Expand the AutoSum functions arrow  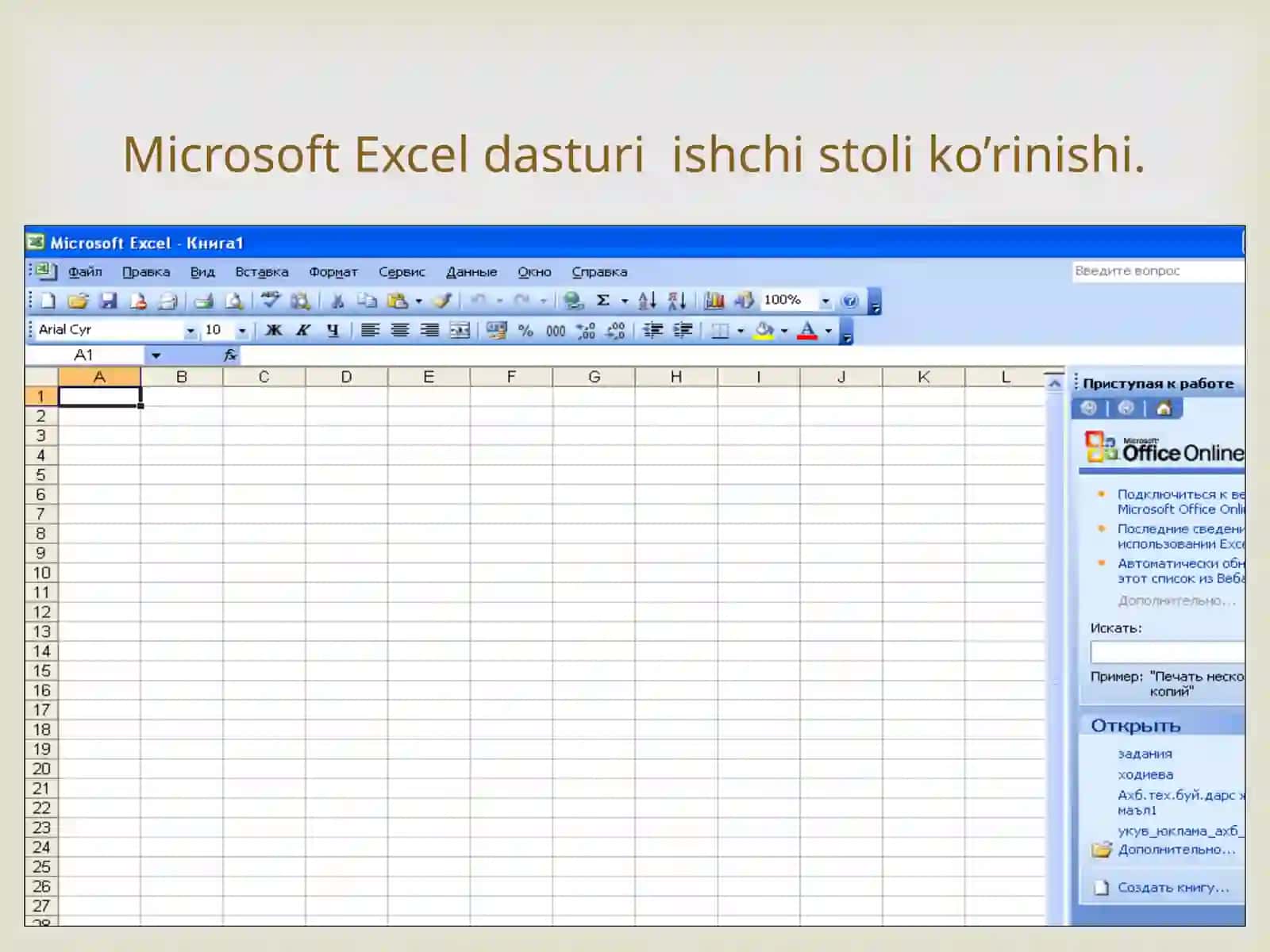[x=625, y=301]
